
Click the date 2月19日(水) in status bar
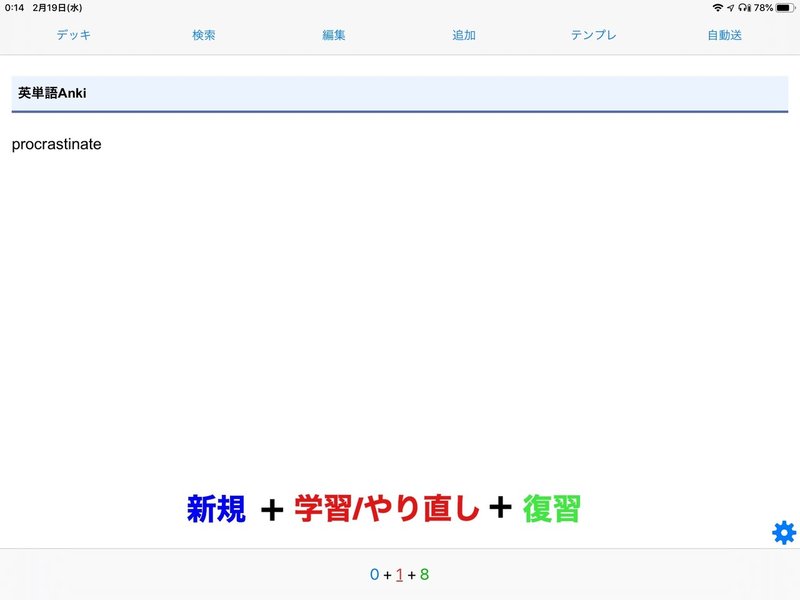pos(57,8)
